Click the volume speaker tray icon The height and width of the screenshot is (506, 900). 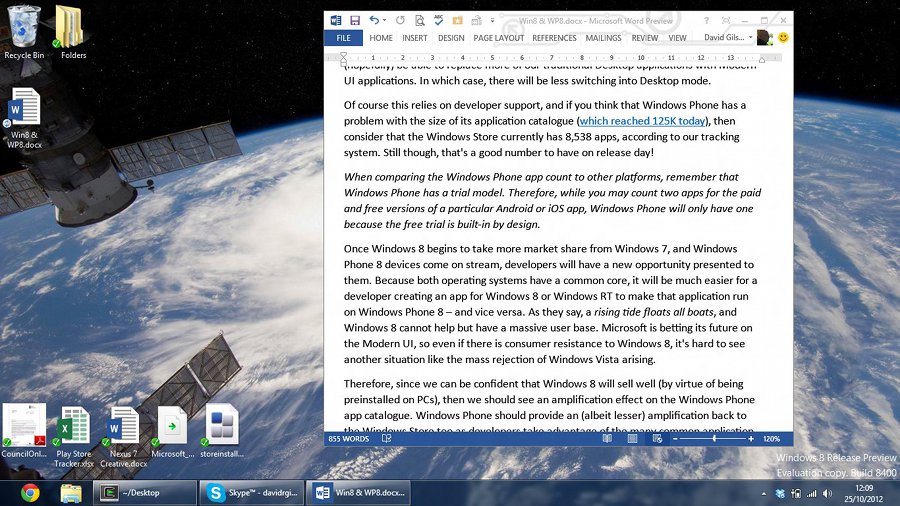pyautogui.click(x=827, y=493)
